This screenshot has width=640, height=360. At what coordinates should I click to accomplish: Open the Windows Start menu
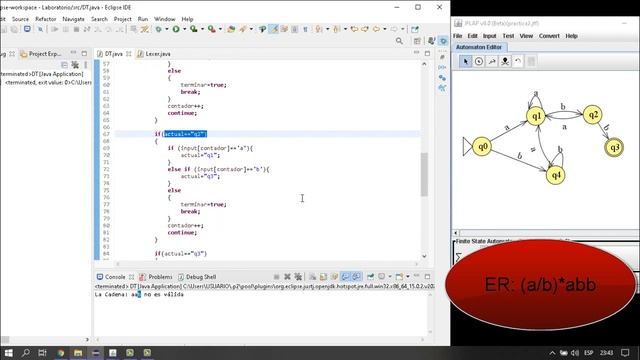click(x=8, y=353)
